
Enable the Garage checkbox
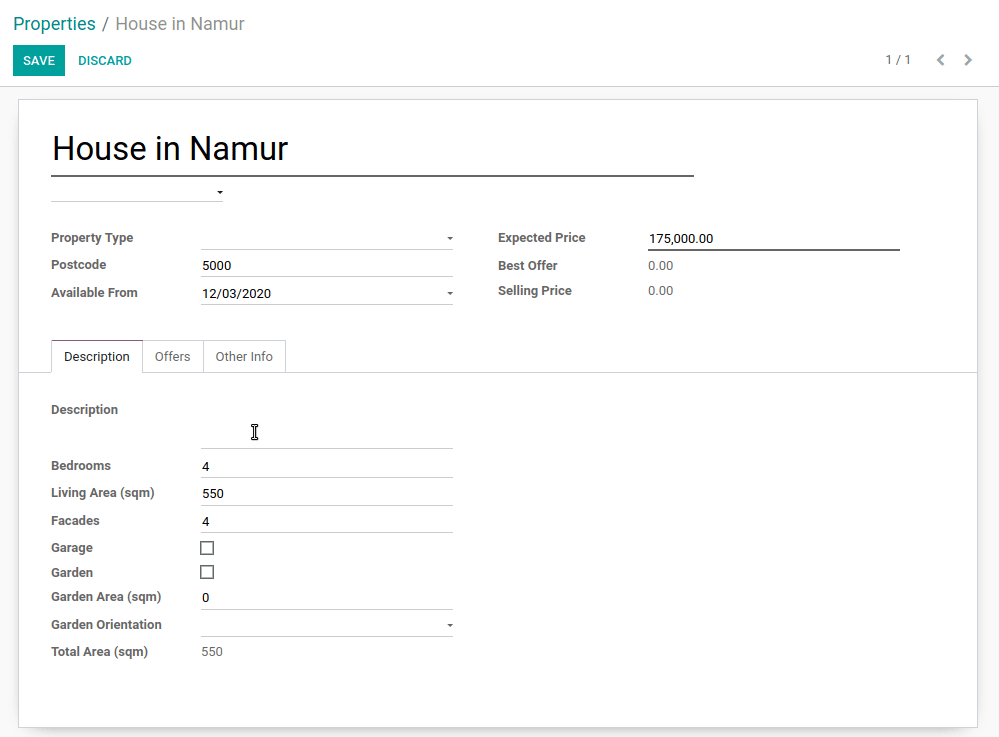pyautogui.click(x=207, y=548)
